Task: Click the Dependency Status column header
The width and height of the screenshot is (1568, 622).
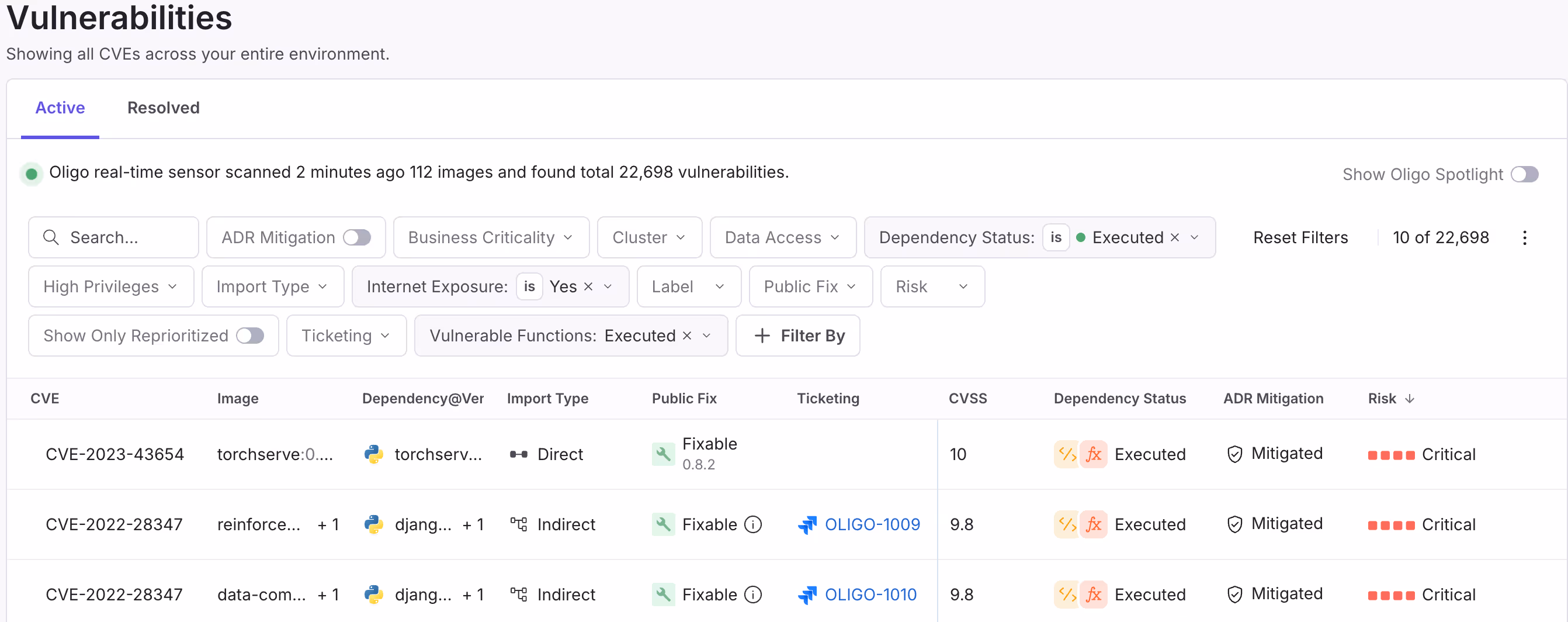Action: point(1119,399)
